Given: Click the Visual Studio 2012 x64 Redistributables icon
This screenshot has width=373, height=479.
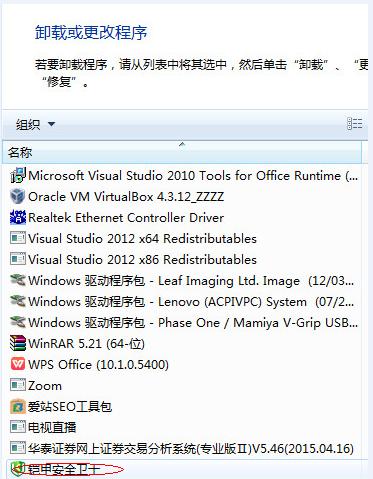Looking at the screenshot, I should tap(18, 238).
